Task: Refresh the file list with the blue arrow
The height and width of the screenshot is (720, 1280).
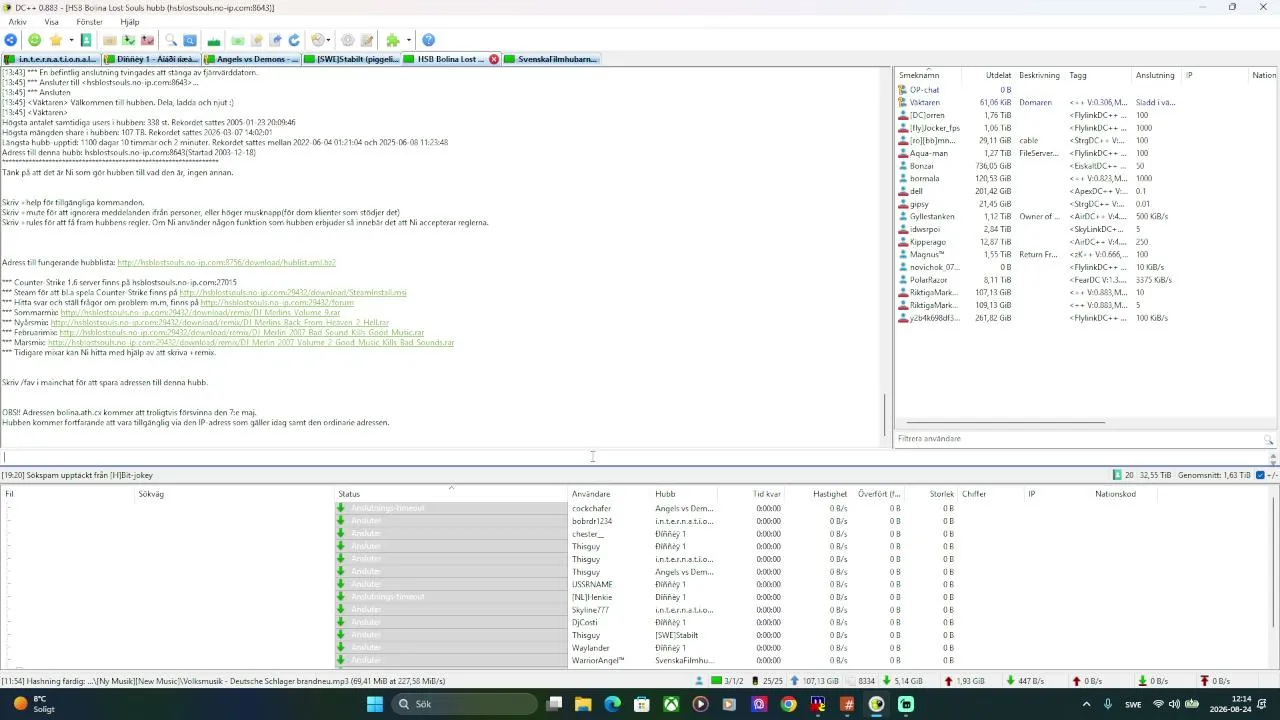Action: click(294, 40)
